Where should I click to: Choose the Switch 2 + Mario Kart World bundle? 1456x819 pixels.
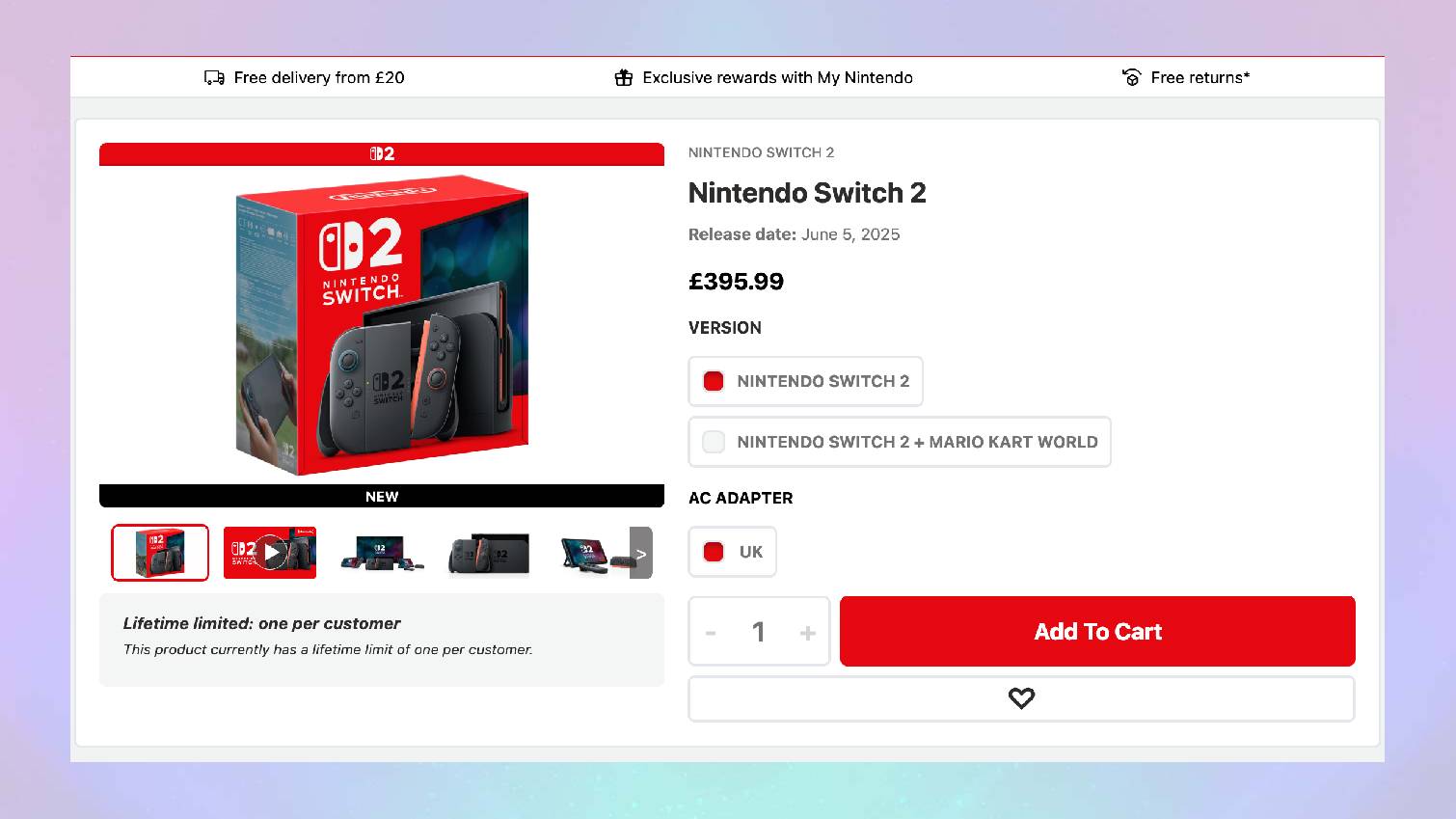[x=900, y=442]
